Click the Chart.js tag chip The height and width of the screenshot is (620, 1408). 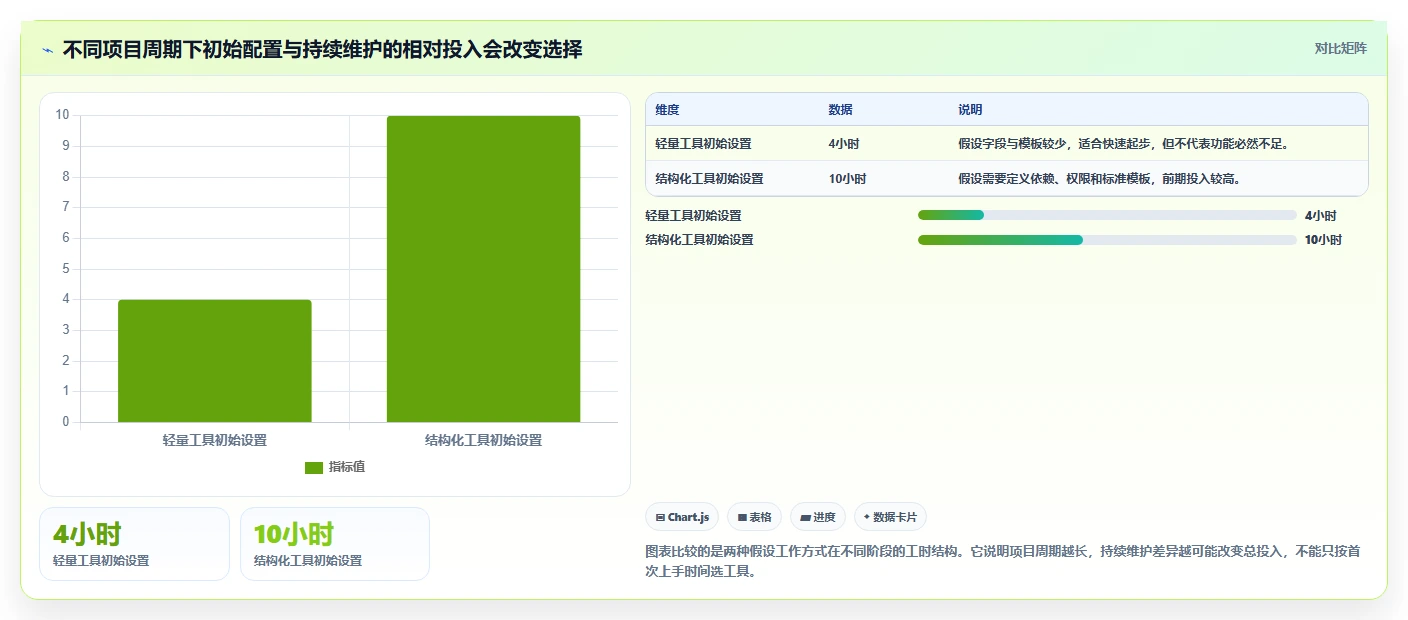click(x=682, y=517)
